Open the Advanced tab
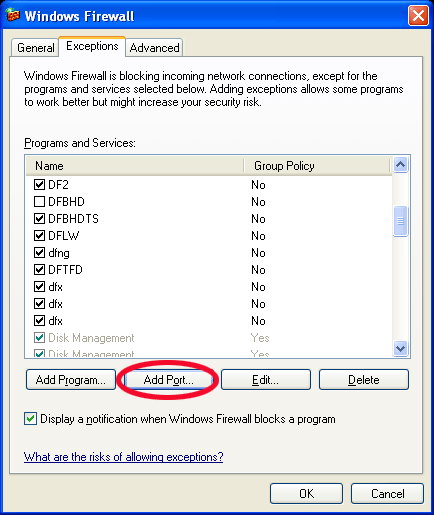Image resolution: width=434 pixels, height=515 pixels. coord(154,47)
